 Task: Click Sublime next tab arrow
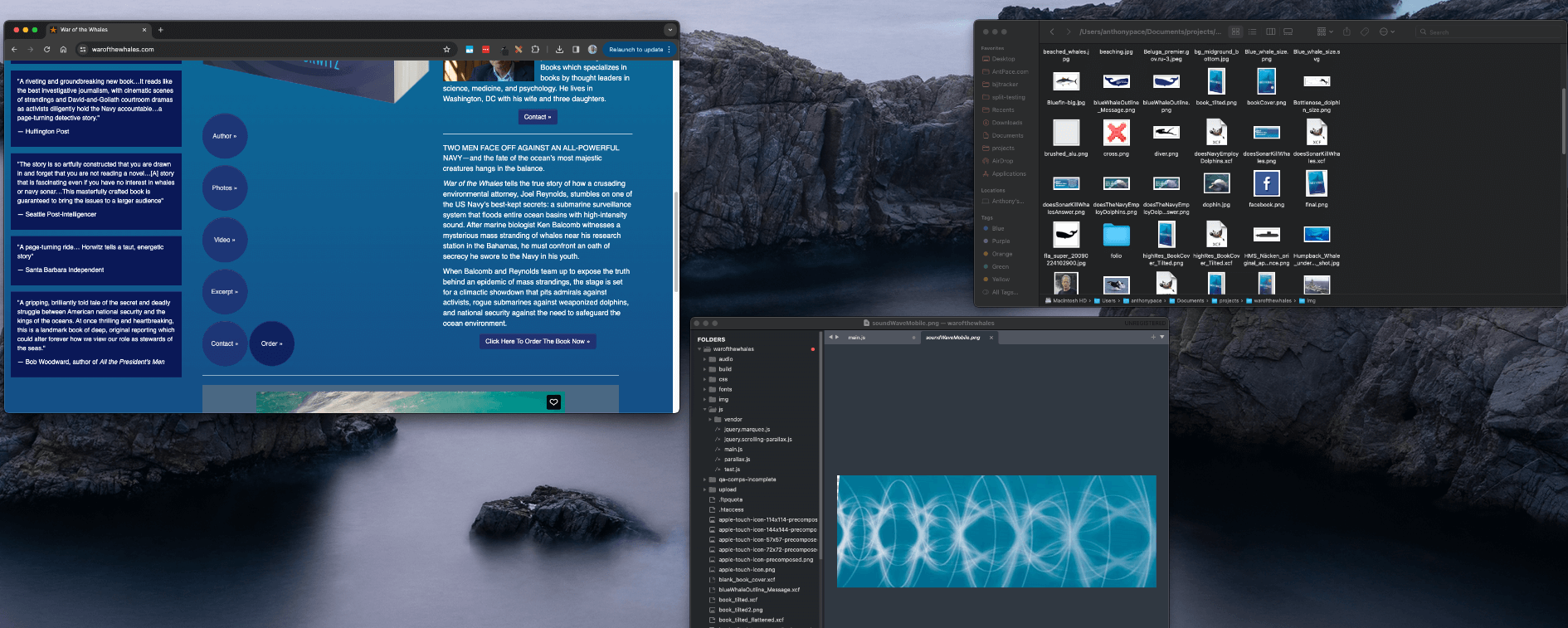coord(837,337)
